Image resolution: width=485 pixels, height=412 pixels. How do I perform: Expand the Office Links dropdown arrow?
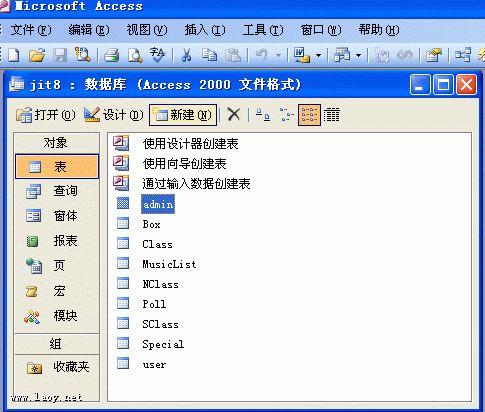319,55
